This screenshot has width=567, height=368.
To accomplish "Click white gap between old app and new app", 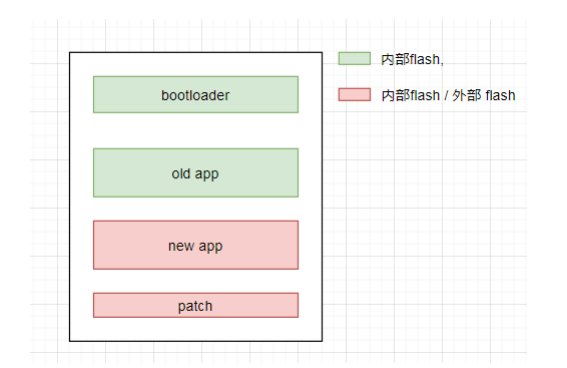I will click(196, 209).
